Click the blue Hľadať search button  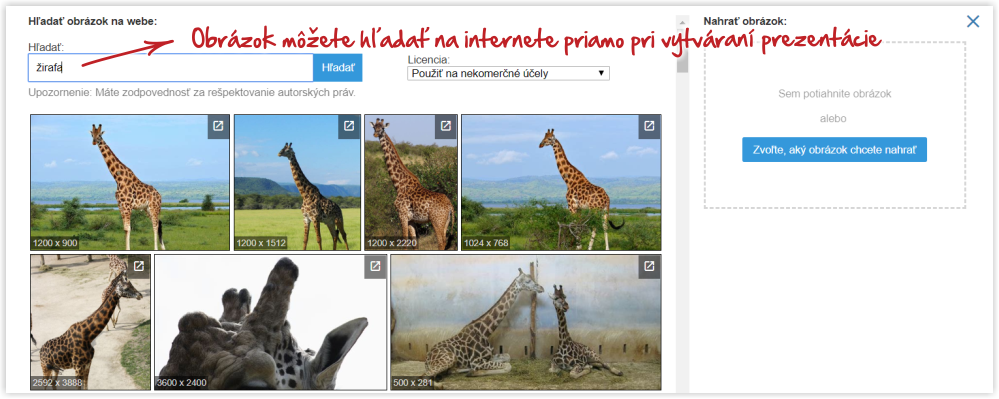338,68
